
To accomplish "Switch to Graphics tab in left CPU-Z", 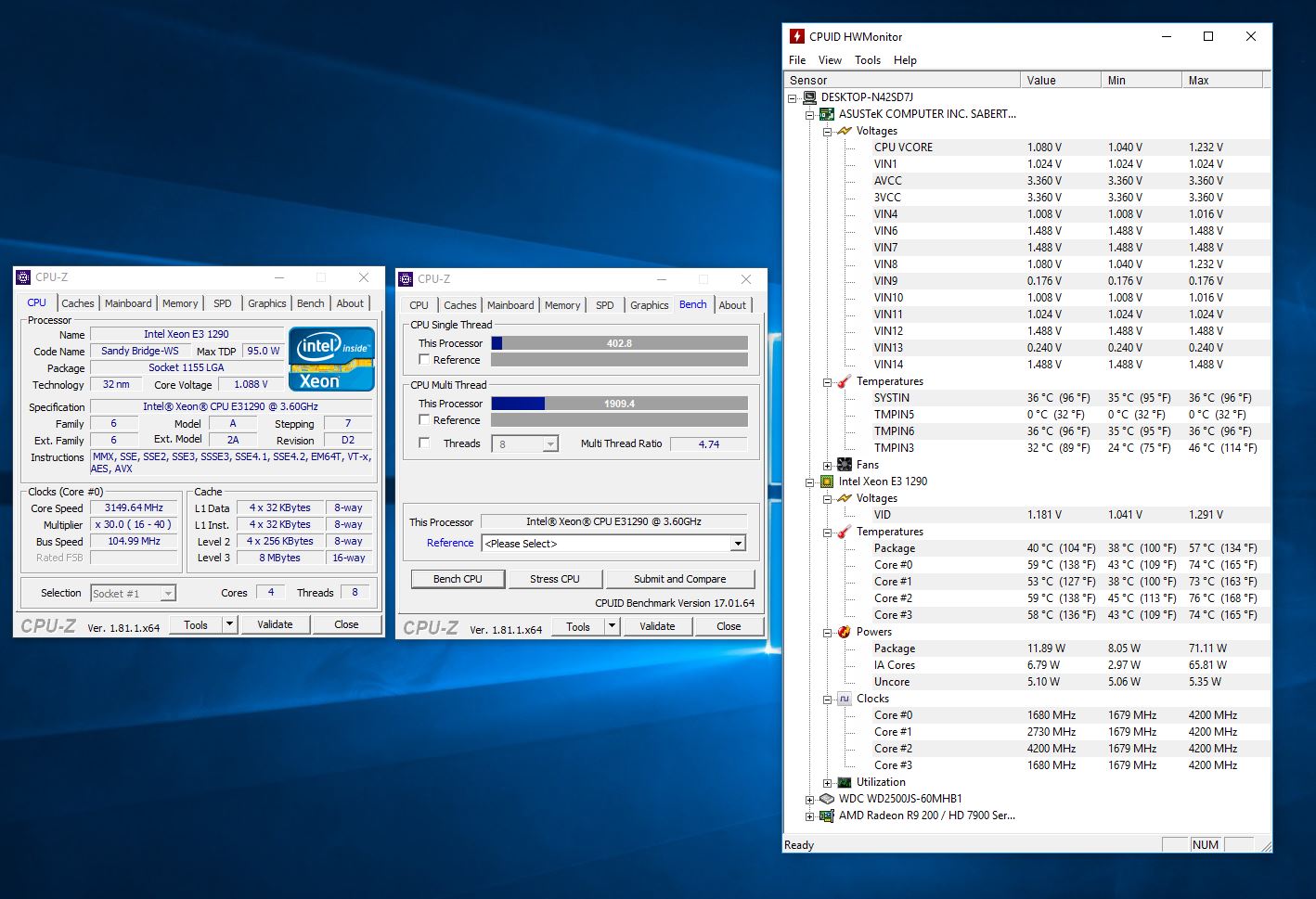I will (x=267, y=303).
